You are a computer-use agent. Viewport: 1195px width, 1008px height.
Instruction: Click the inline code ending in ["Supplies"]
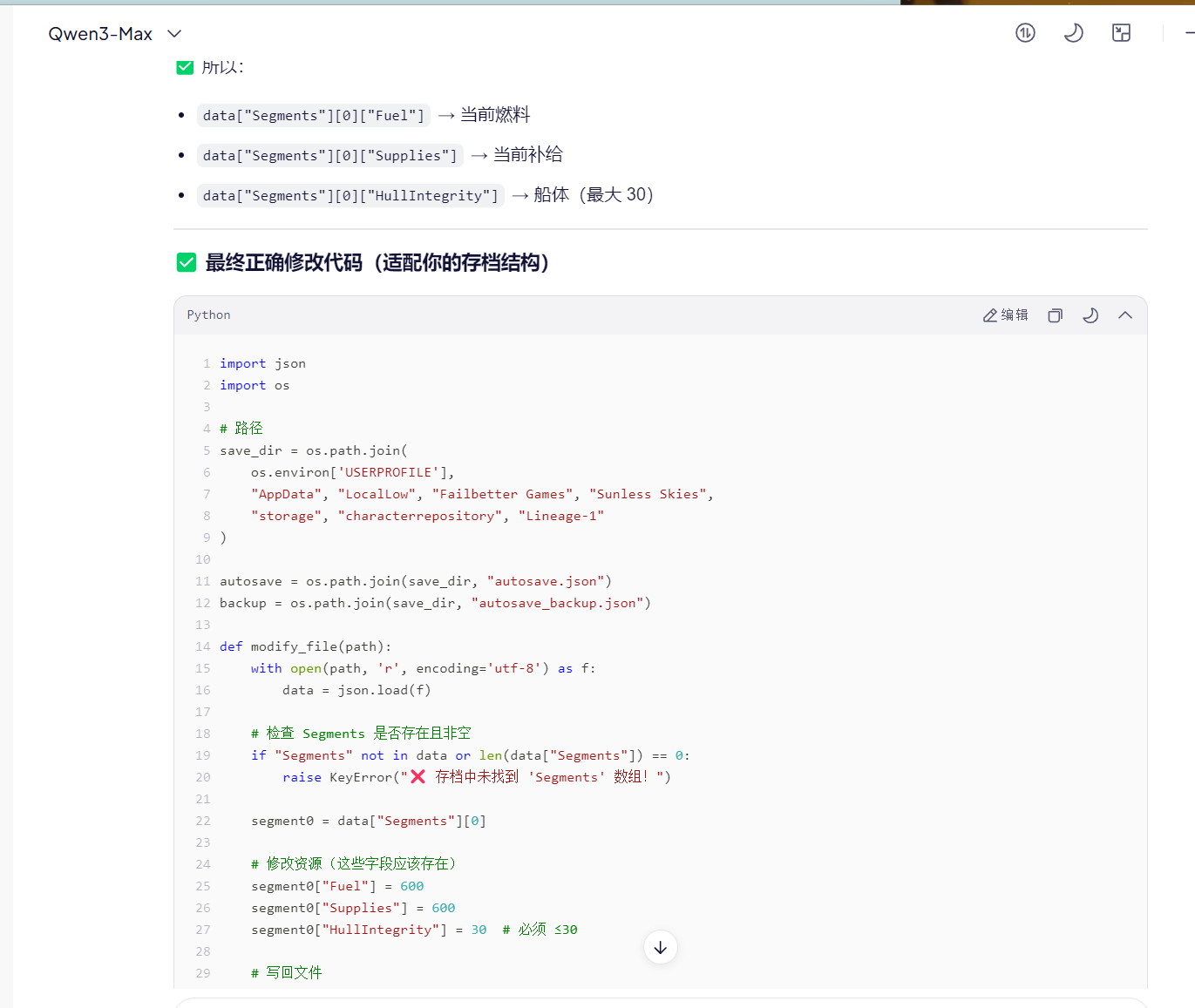[x=329, y=156]
